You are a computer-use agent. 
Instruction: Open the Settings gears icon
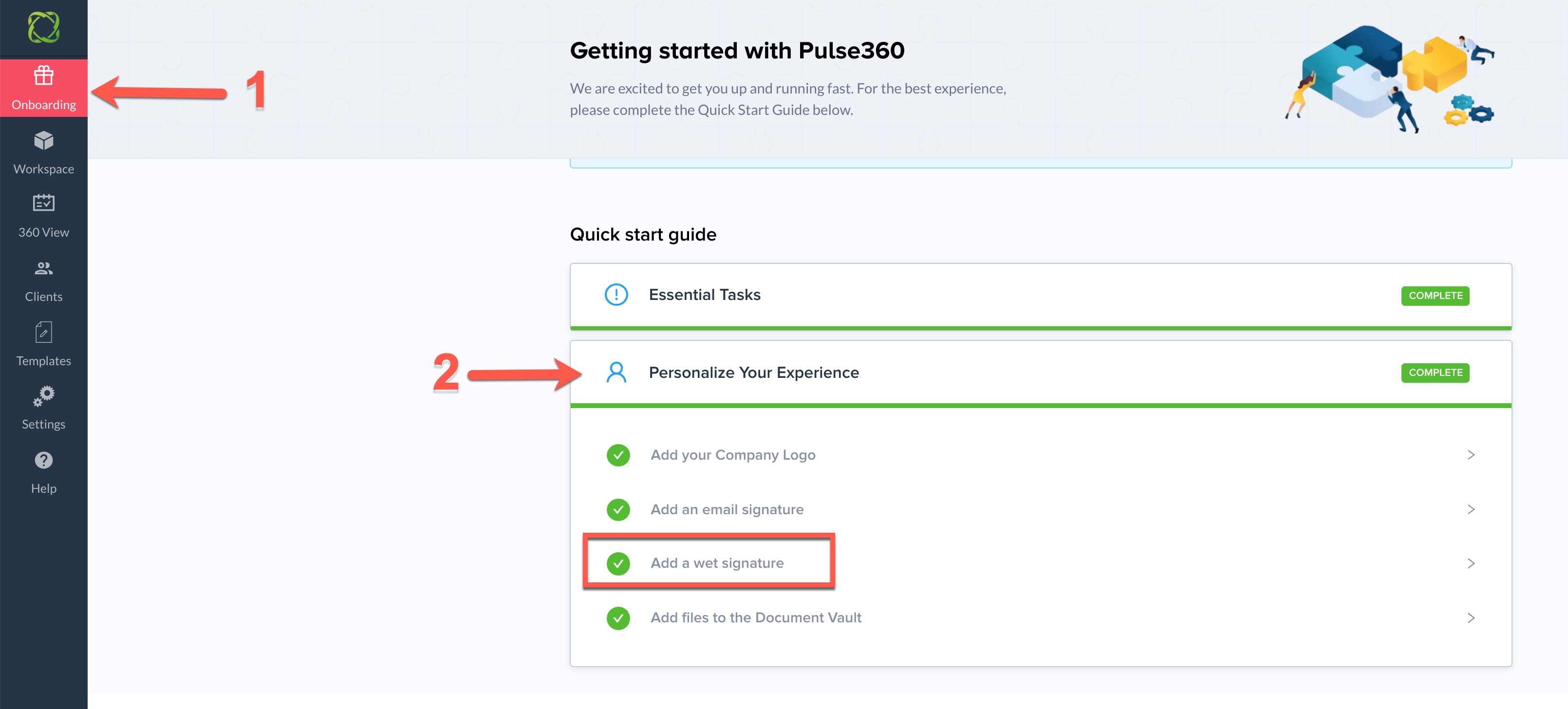click(x=43, y=396)
